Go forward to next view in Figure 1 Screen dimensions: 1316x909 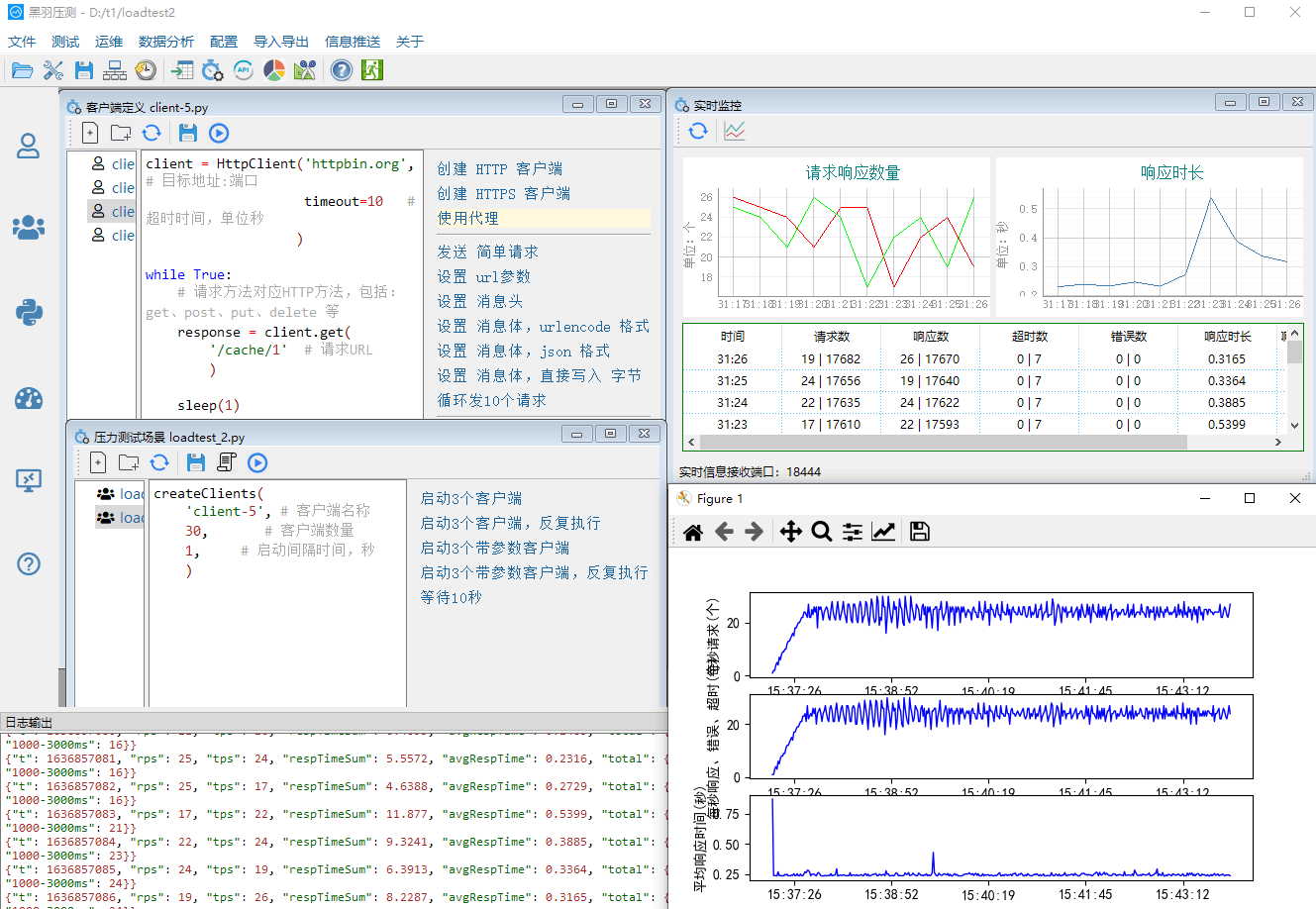click(x=755, y=533)
